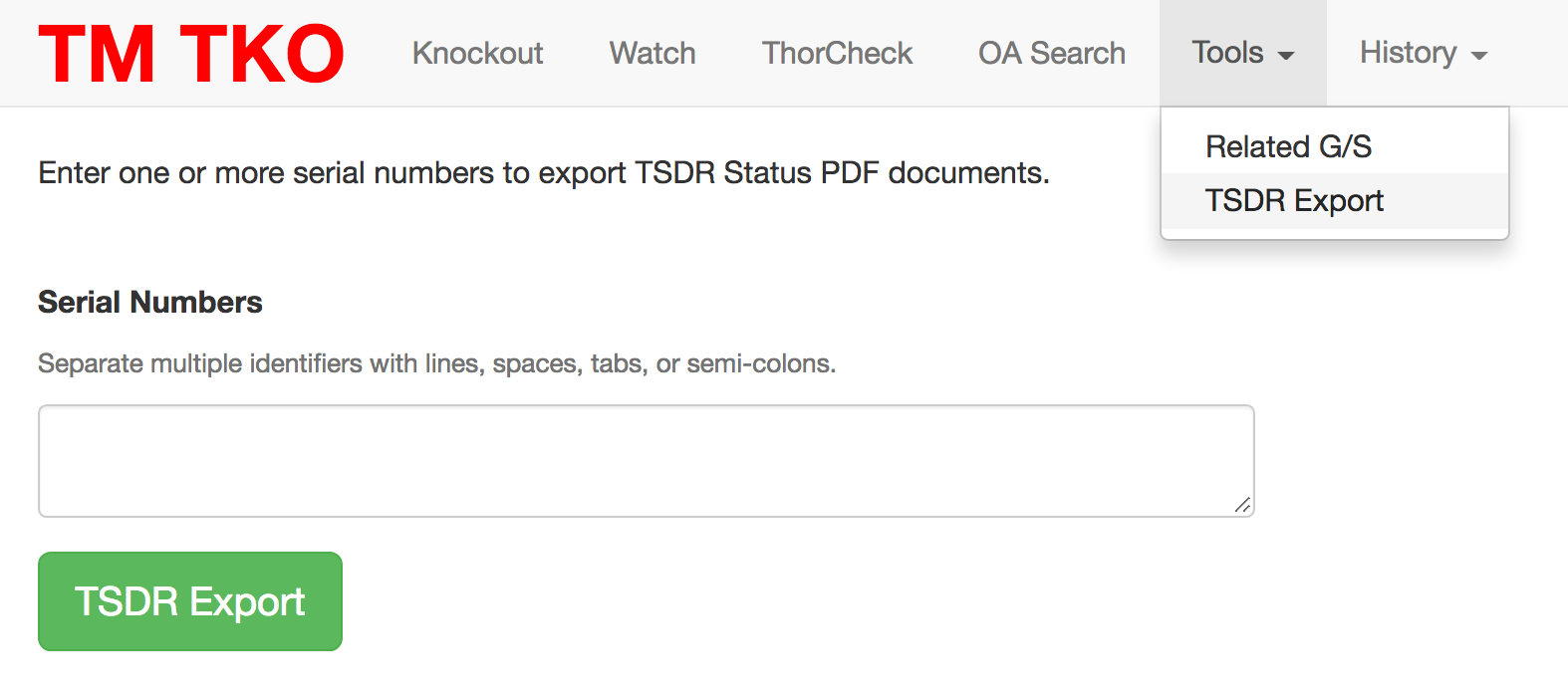Select TSDR Export from Tools menu
The image size is (1568, 697).
click(x=1293, y=200)
